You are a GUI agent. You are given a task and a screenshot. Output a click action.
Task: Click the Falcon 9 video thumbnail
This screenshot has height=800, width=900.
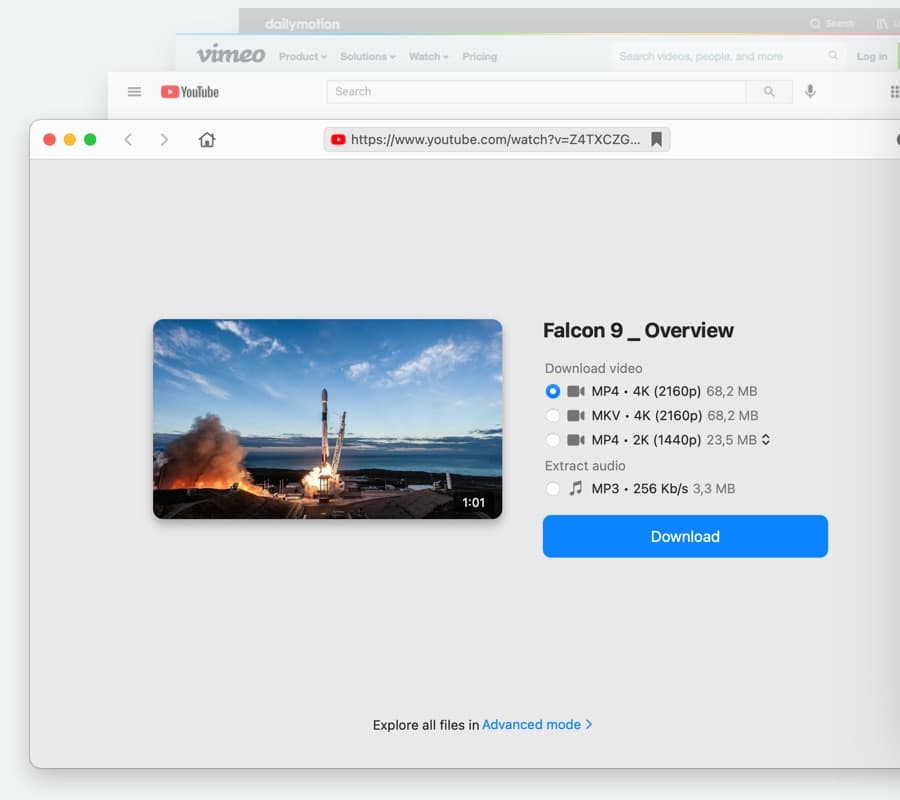[x=328, y=418]
